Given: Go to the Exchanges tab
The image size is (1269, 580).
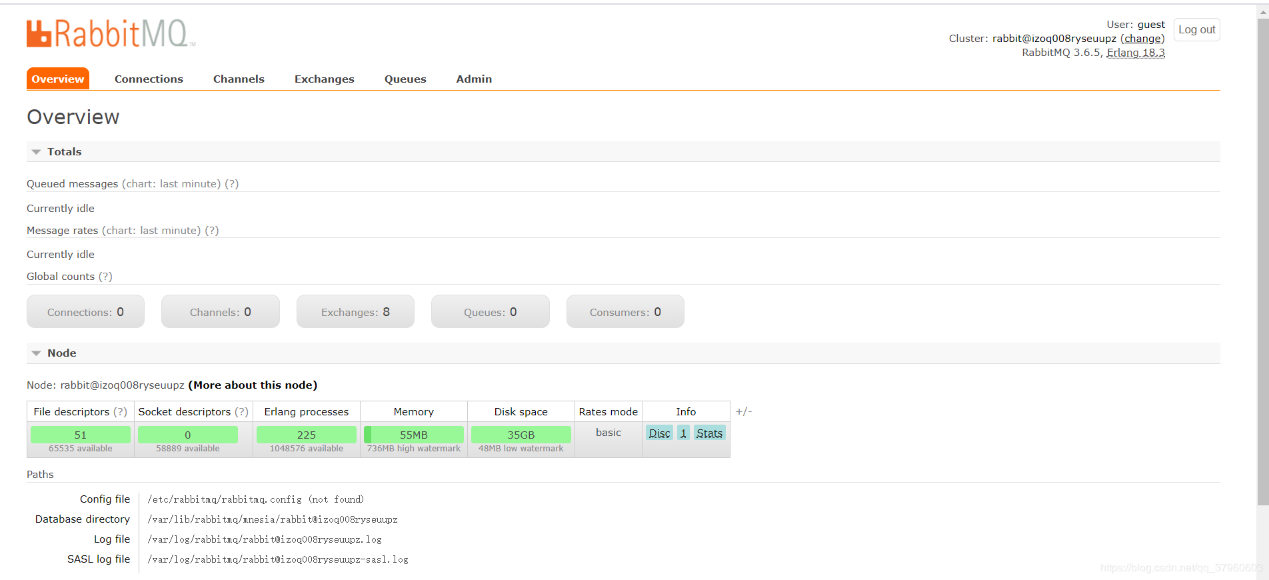Looking at the screenshot, I should (324, 79).
